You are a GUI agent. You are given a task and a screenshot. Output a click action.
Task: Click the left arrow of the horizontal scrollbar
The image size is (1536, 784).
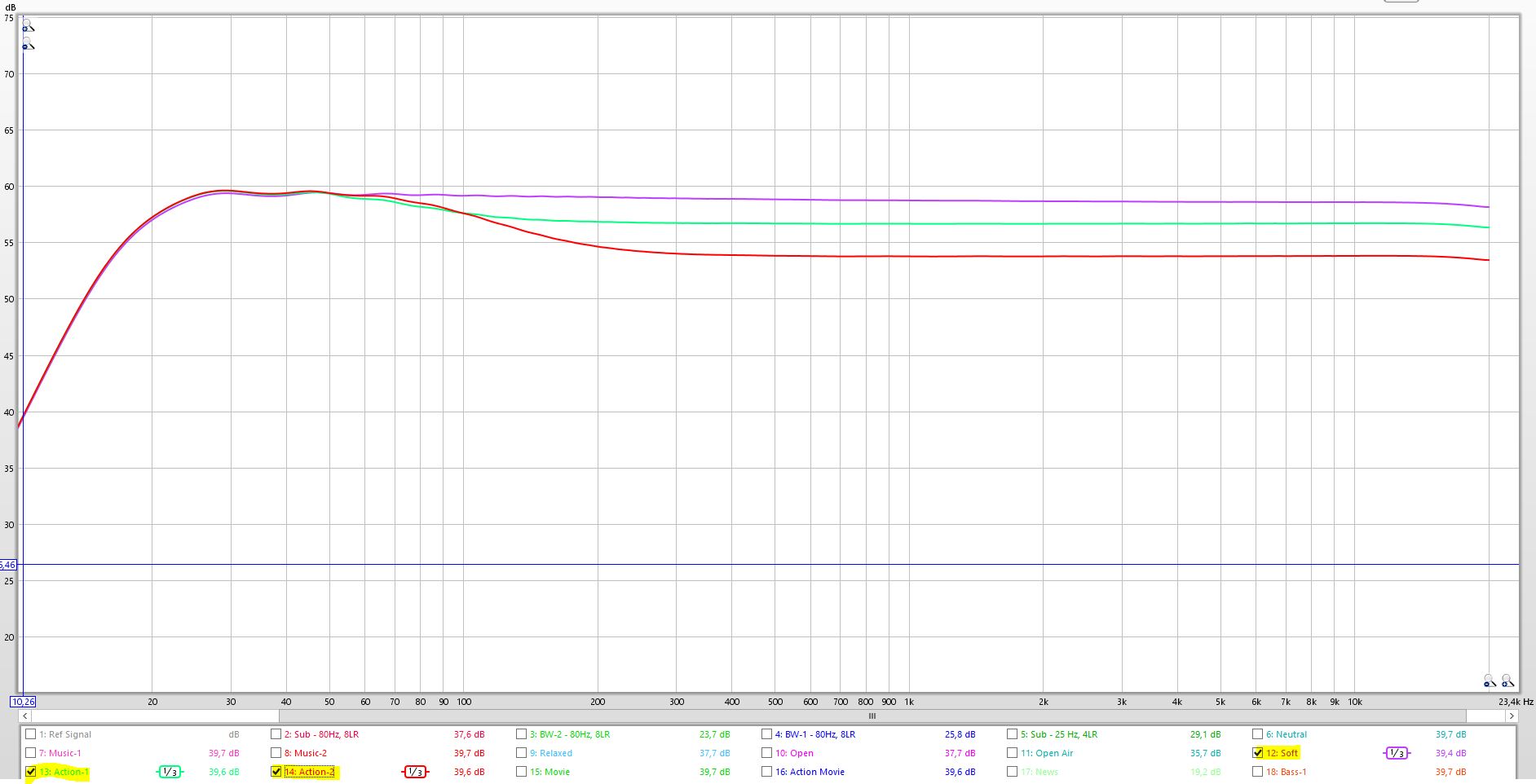pyautogui.click(x=27, y=716)
